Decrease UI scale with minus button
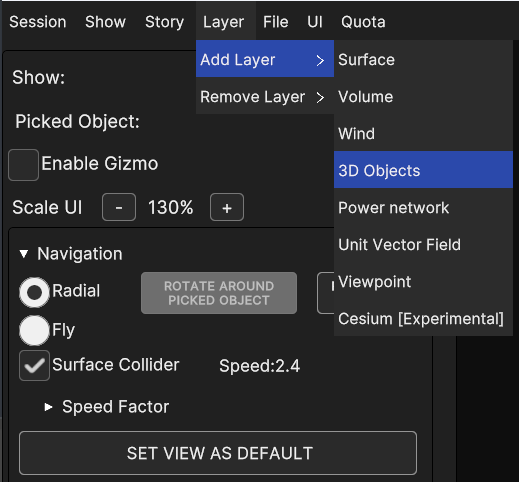 coord(119,207)
